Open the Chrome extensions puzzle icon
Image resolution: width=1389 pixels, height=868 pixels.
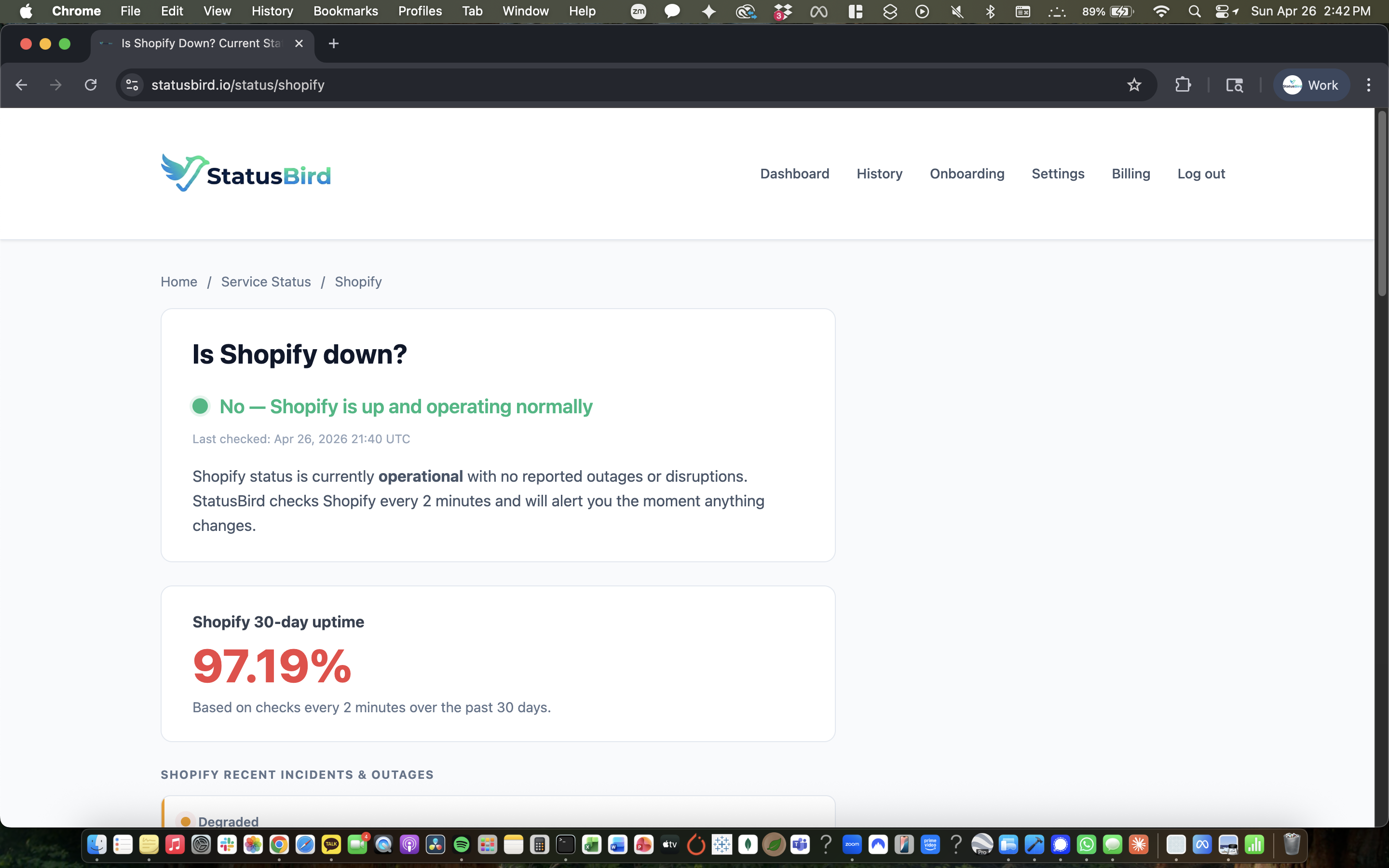(x=1183, y=85)
